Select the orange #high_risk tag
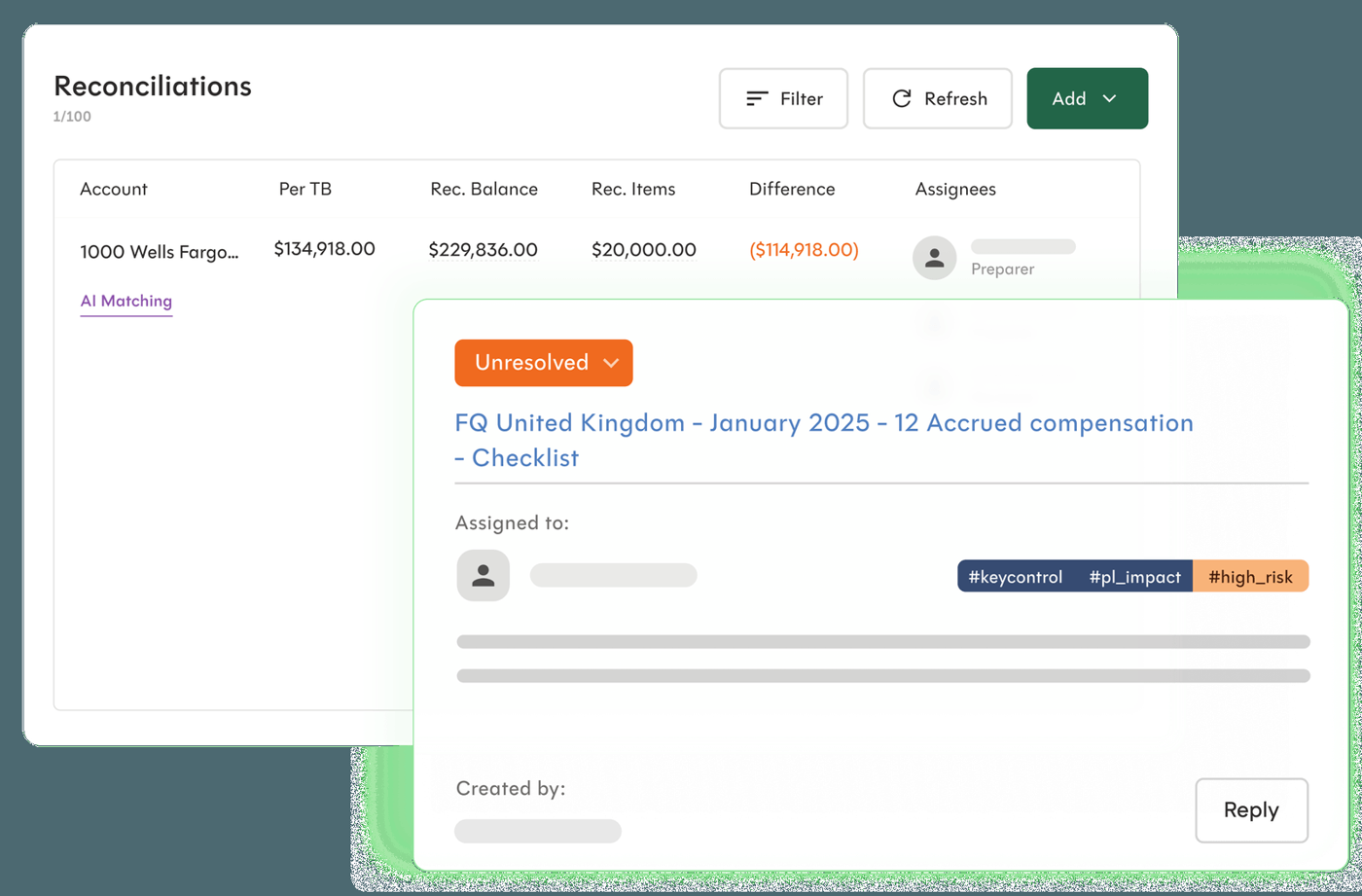The image size is (1362, 896). tap(1250, 577)
